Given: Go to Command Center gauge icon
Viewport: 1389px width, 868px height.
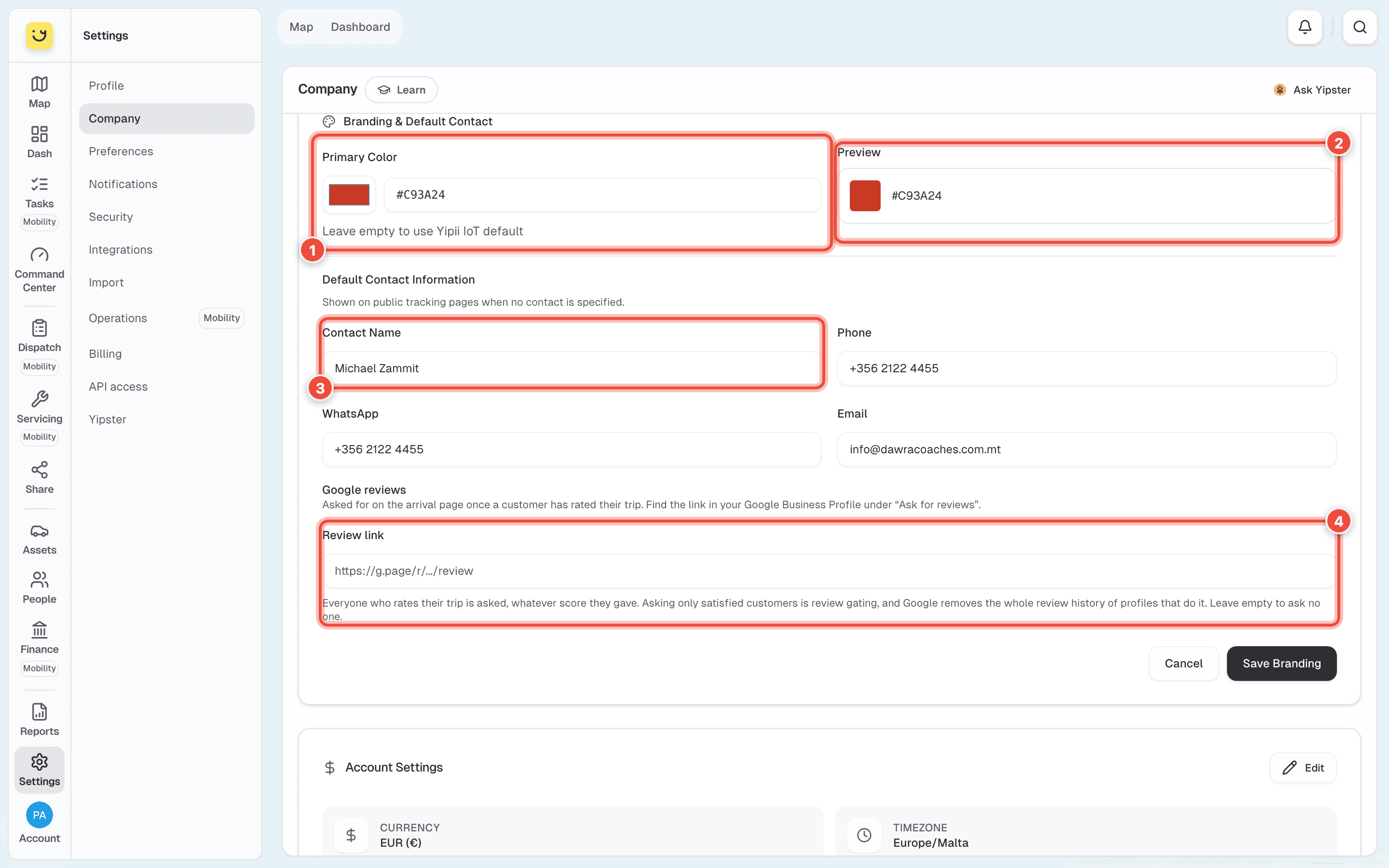Looking at the screenshot, I should (x=39, y=254).
